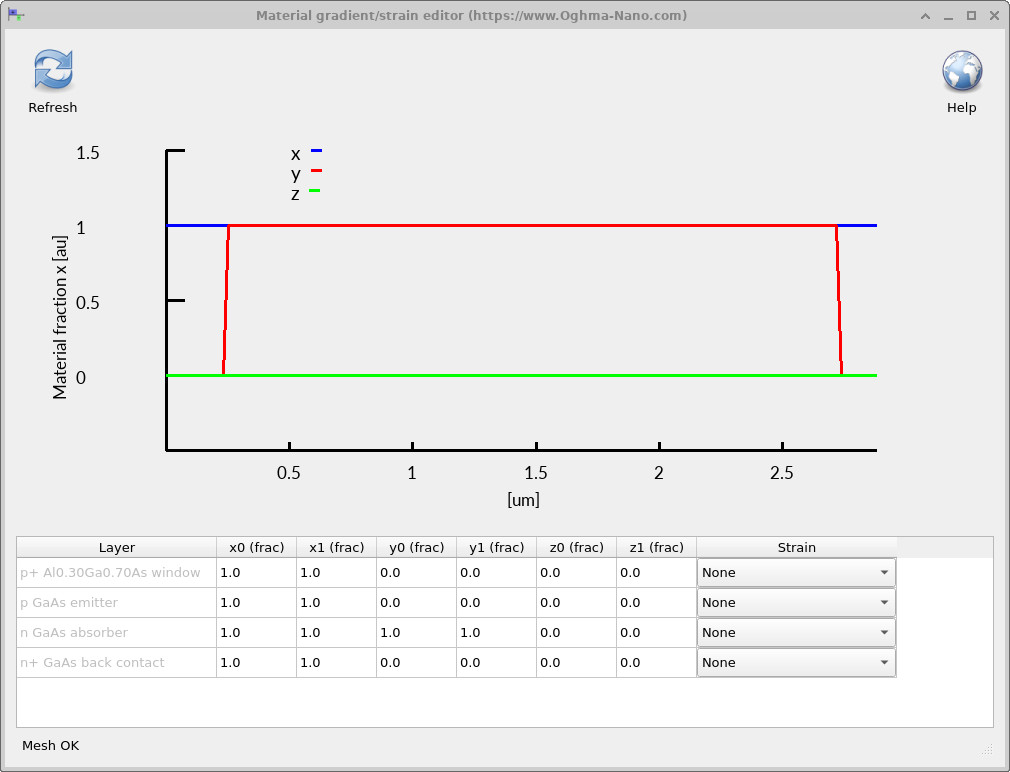Select z1 cell of n GaAs absorber row

coord(656,632)
